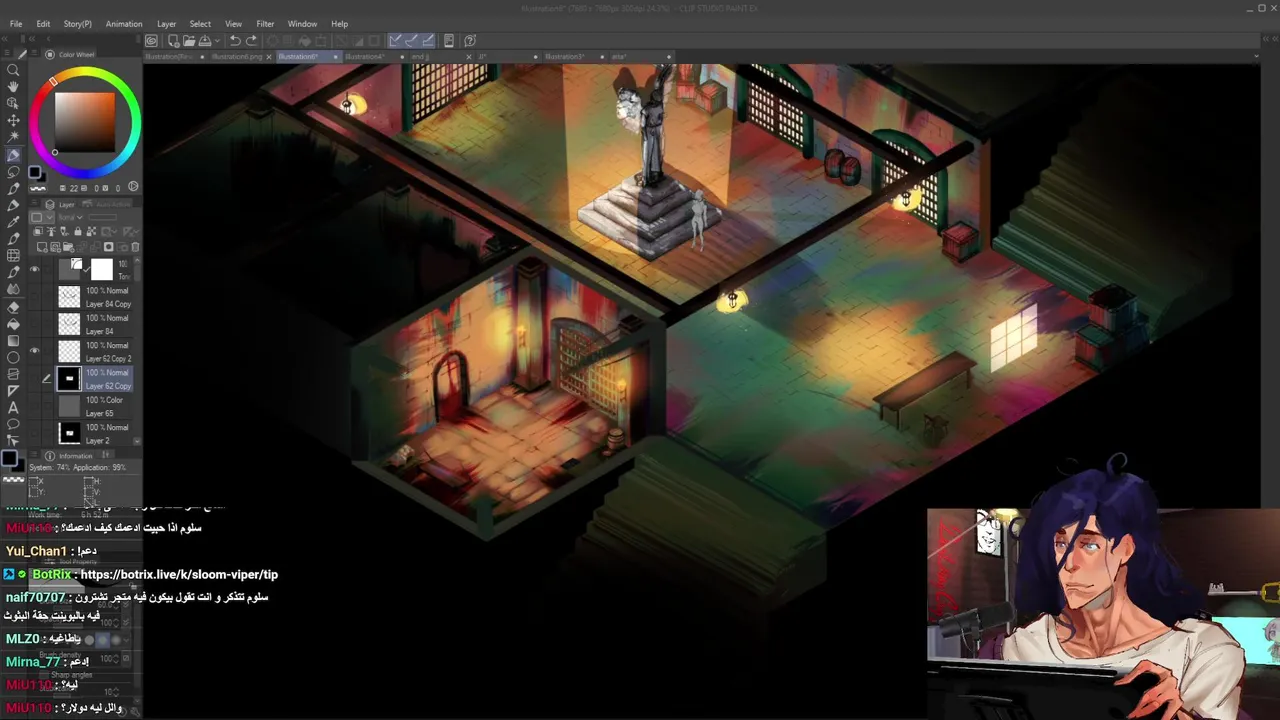
Task: Open the Animation menu
Action: click(x=124, y=24)
